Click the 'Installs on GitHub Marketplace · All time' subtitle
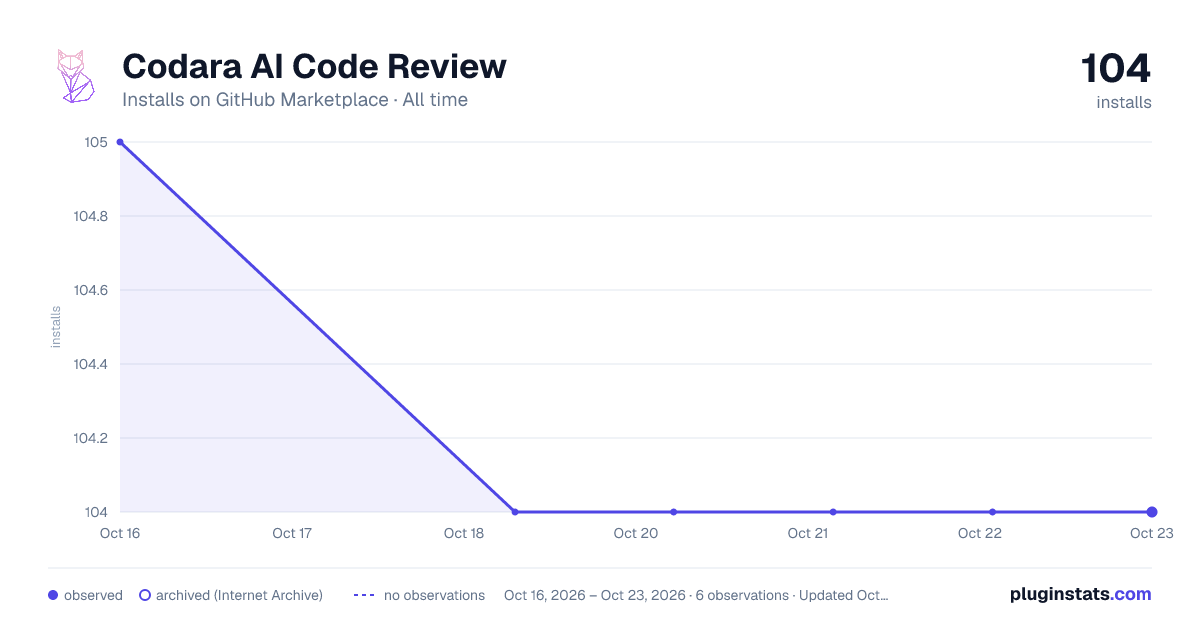The width and height of the screenshot is (1200, 630). pyautogui.click(x=295, y=100)
